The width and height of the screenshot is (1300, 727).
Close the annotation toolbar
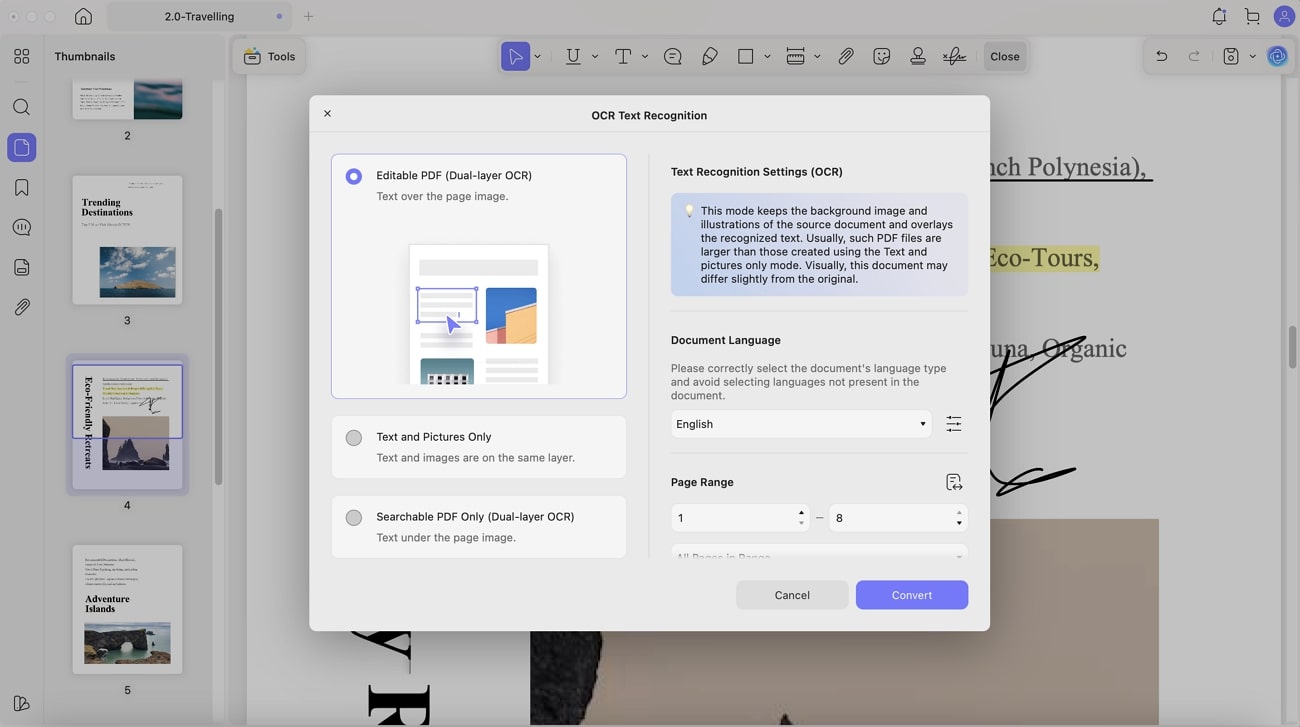coord(1005,57)
